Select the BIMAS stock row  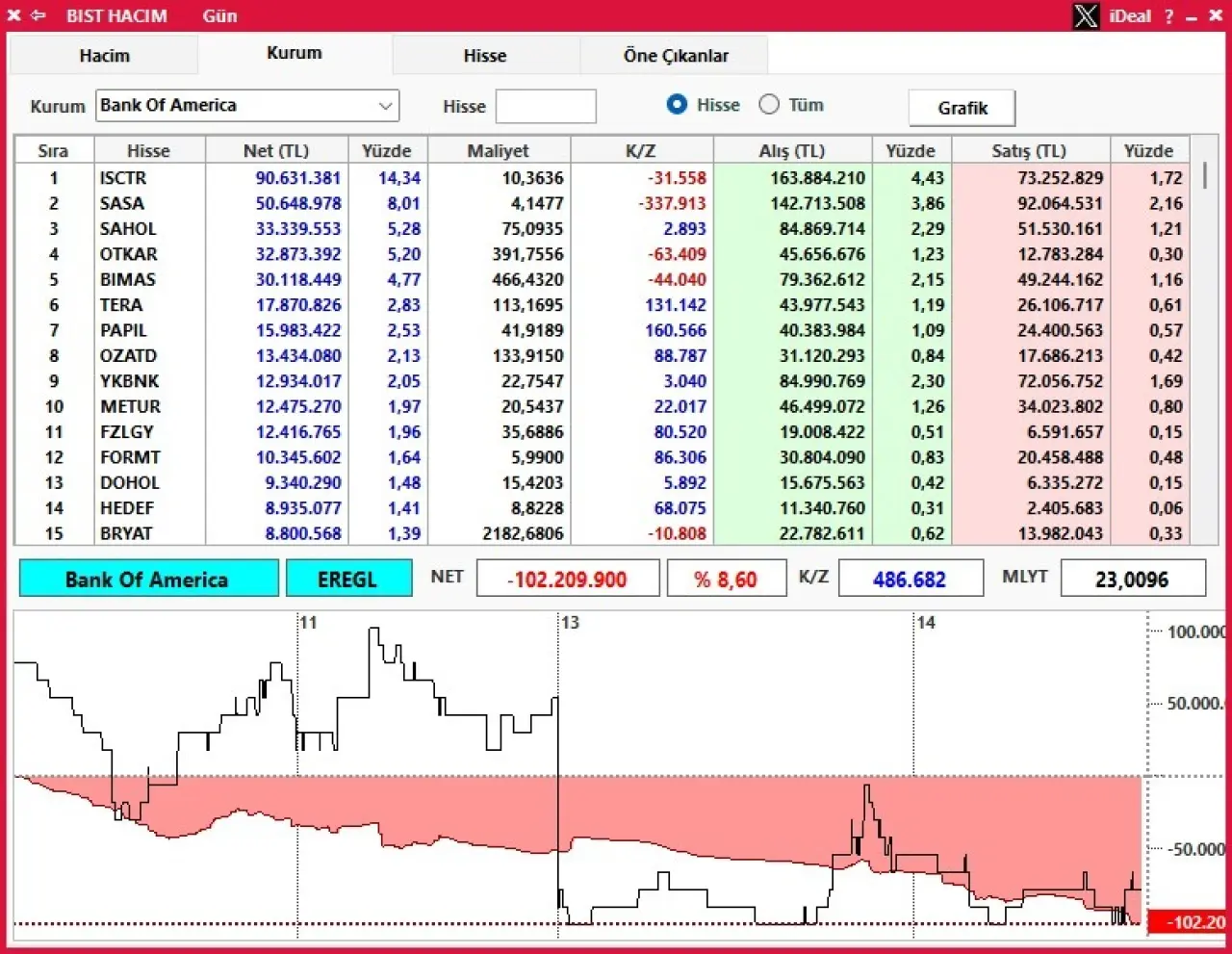click(603, 279)
